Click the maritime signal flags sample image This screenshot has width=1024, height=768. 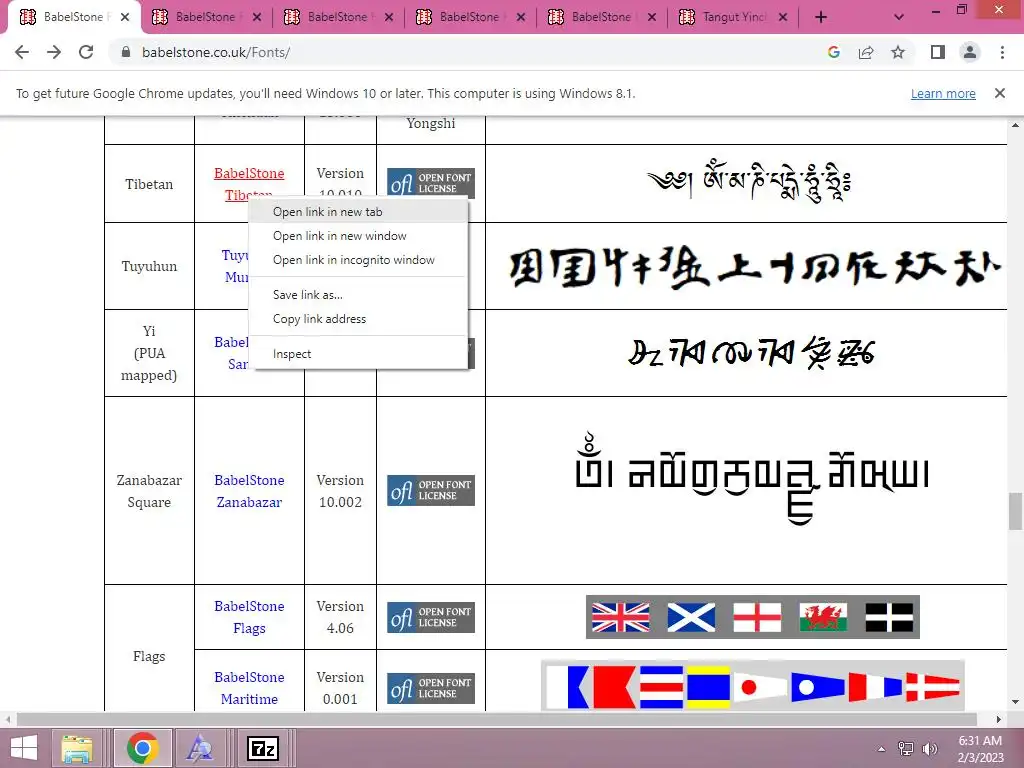752,686
